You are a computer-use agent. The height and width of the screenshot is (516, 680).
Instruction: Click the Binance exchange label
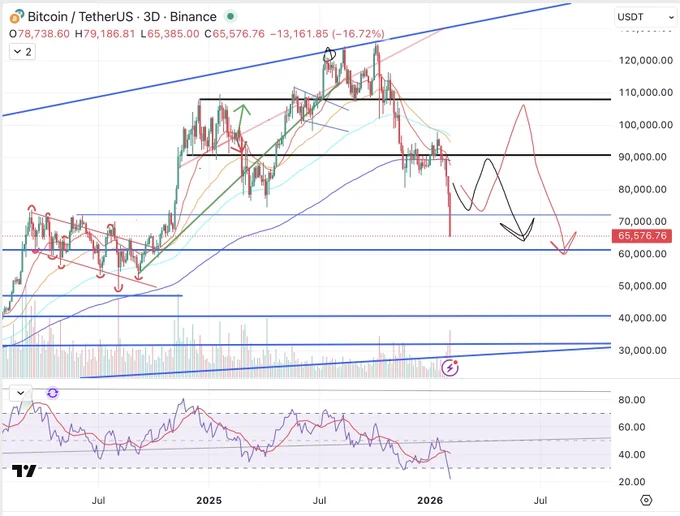(193, 16)
